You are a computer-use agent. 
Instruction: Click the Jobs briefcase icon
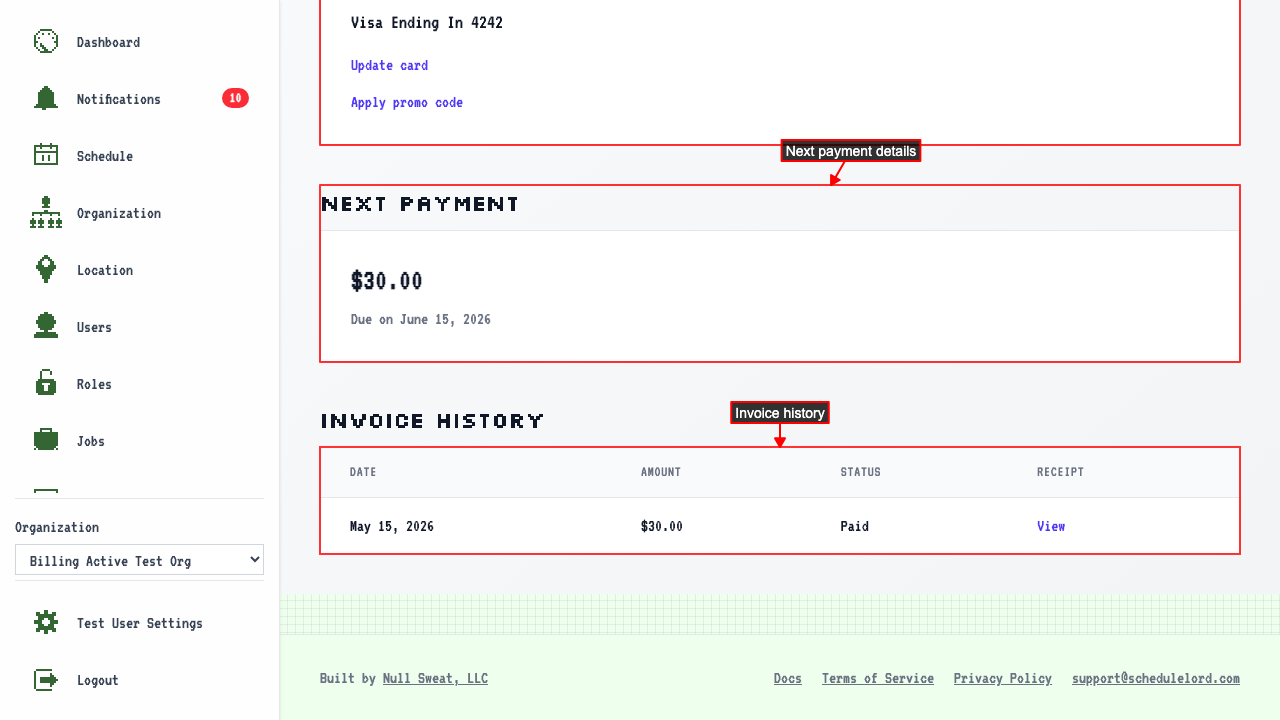[46, 440]
